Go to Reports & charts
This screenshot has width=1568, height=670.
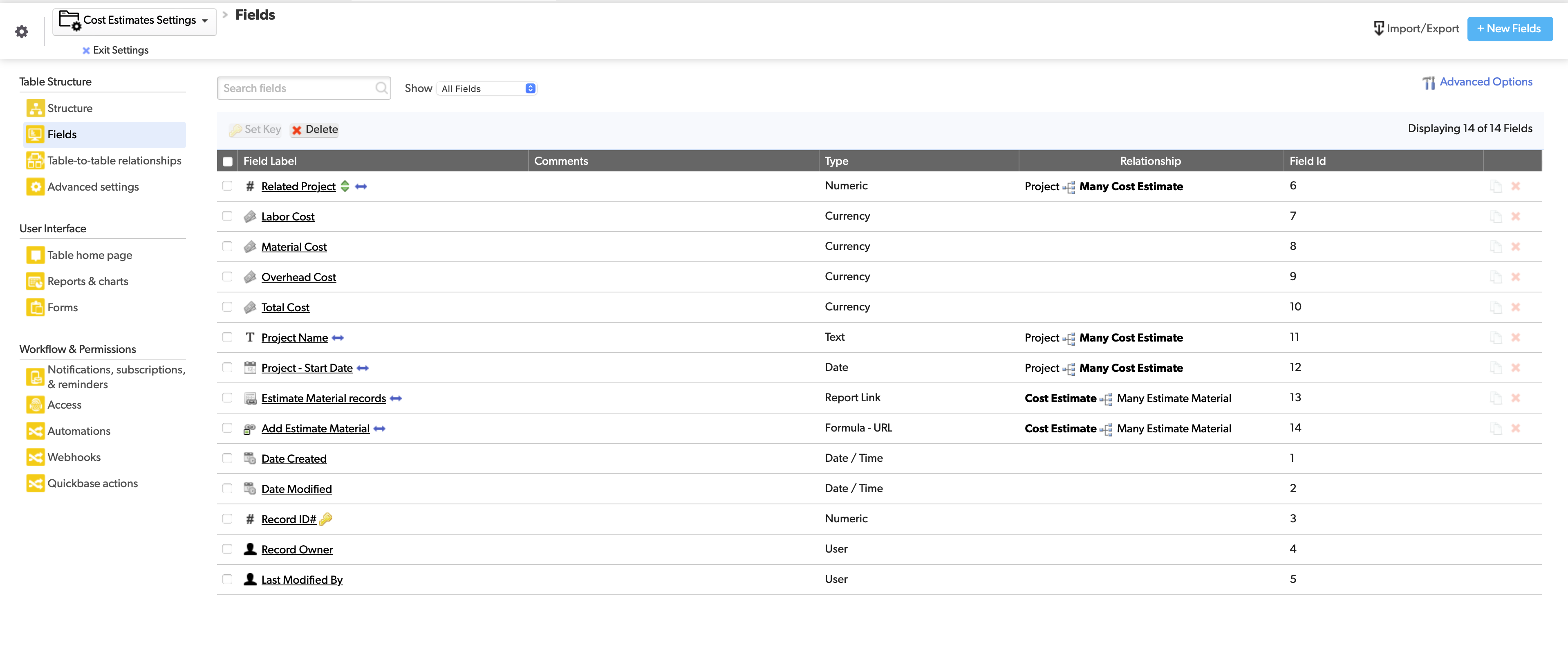point(87,281)
